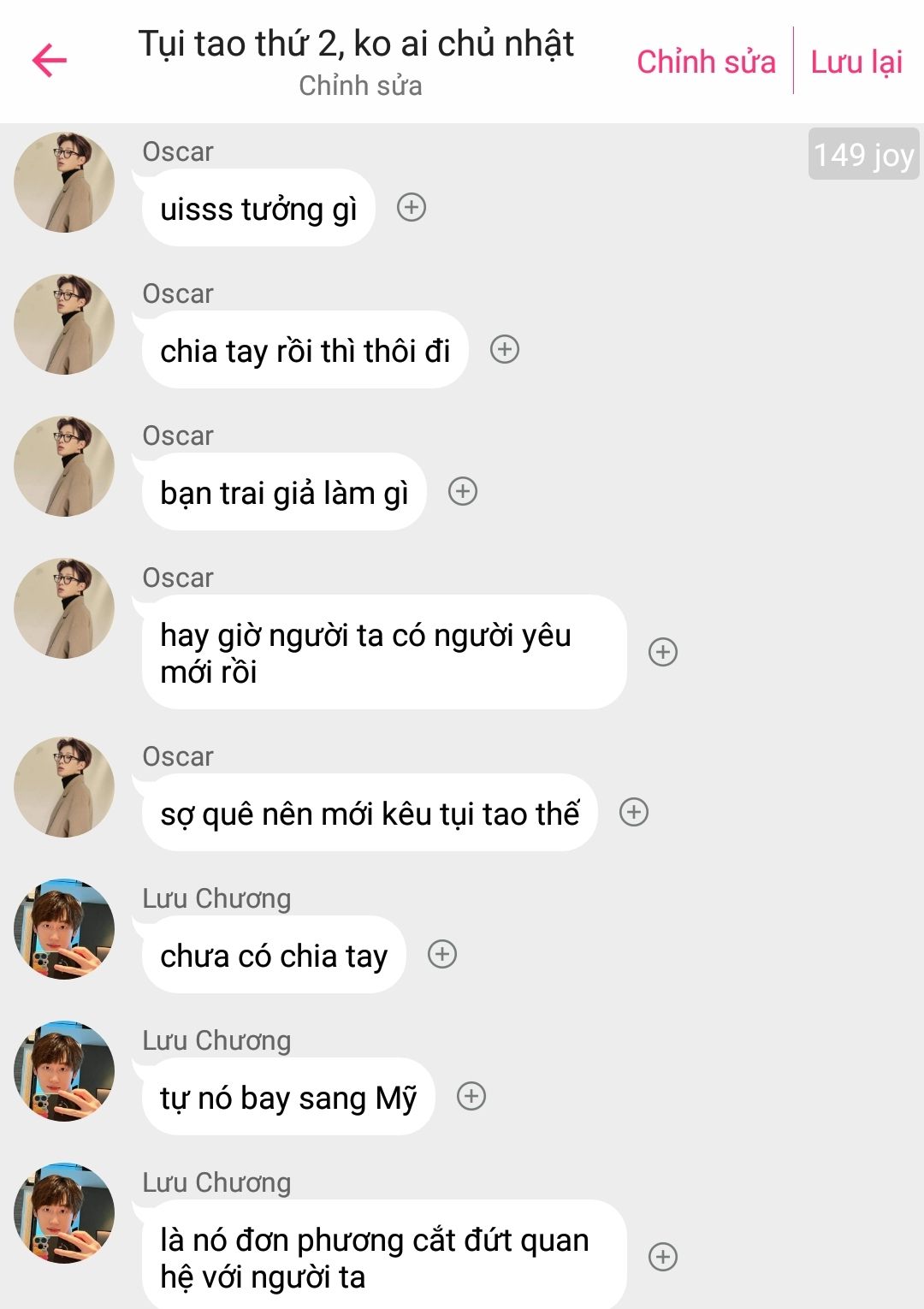Open Oscar's avatar on first message
Image resolution: width=924 pixels, height=1309 pixels.
point(64,182)
